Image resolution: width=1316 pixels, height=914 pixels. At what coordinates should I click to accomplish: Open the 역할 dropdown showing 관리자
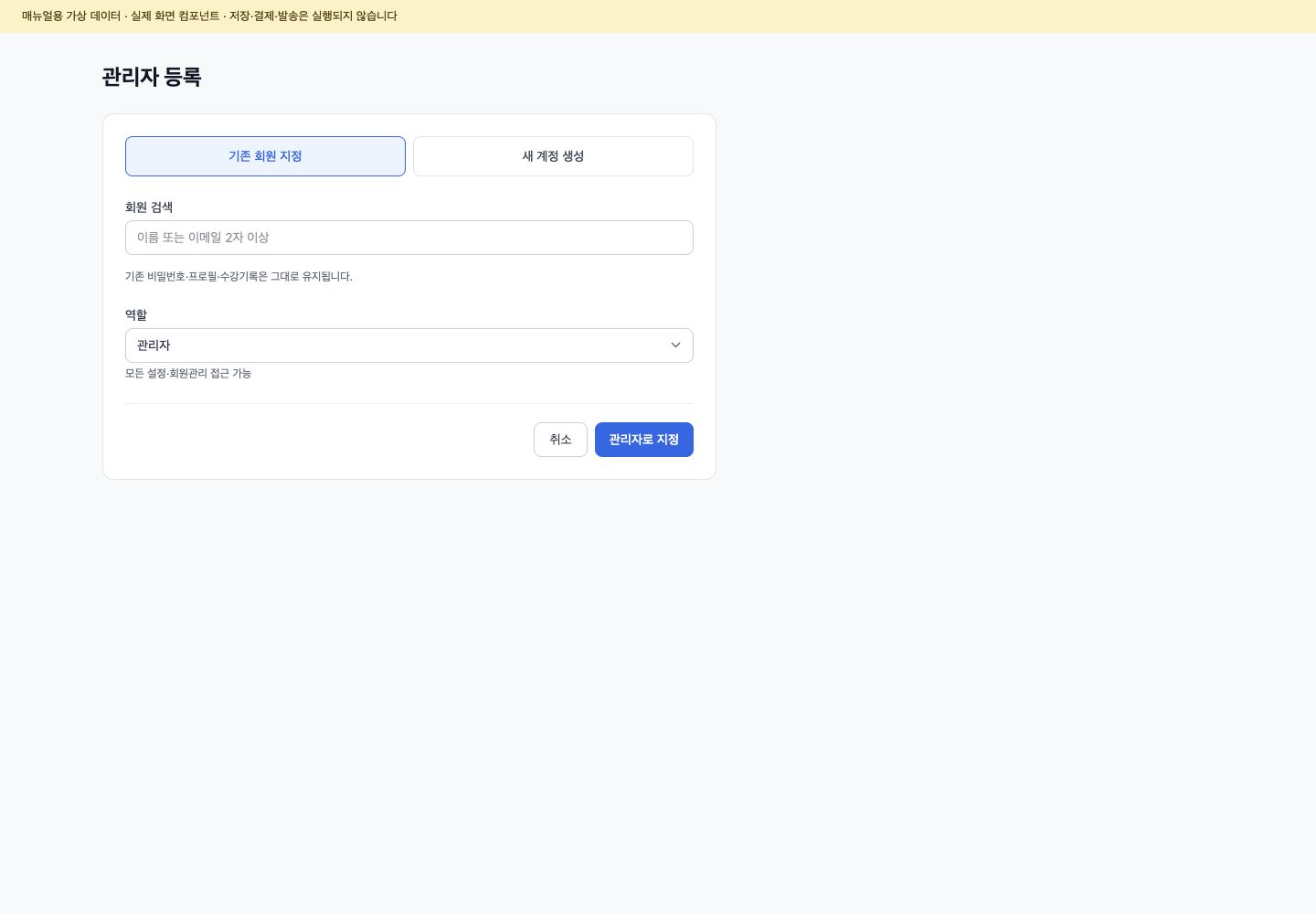pyautogui.click(x=409, y=345)
